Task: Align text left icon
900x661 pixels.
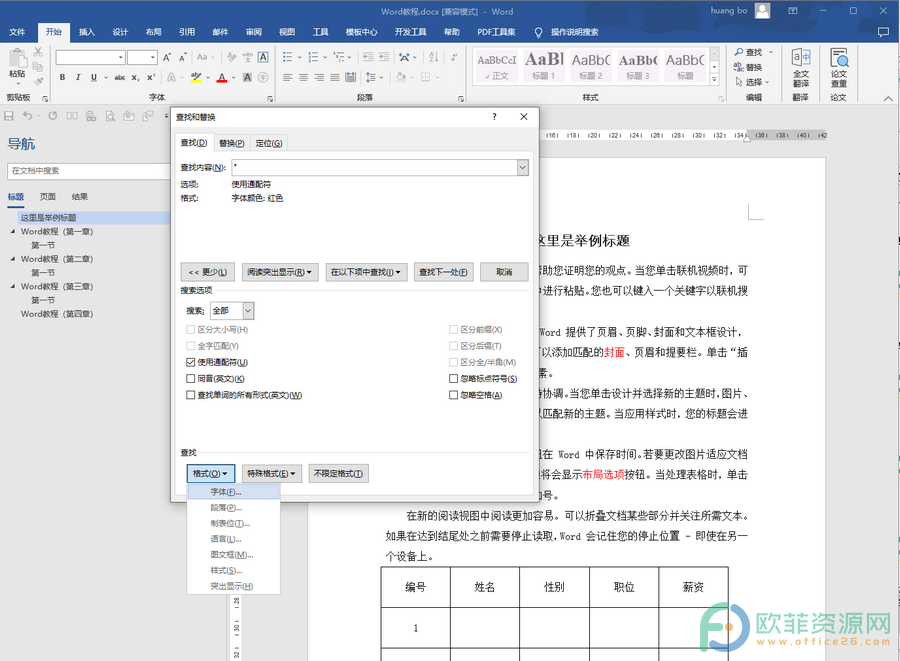Action: point(288,77)
